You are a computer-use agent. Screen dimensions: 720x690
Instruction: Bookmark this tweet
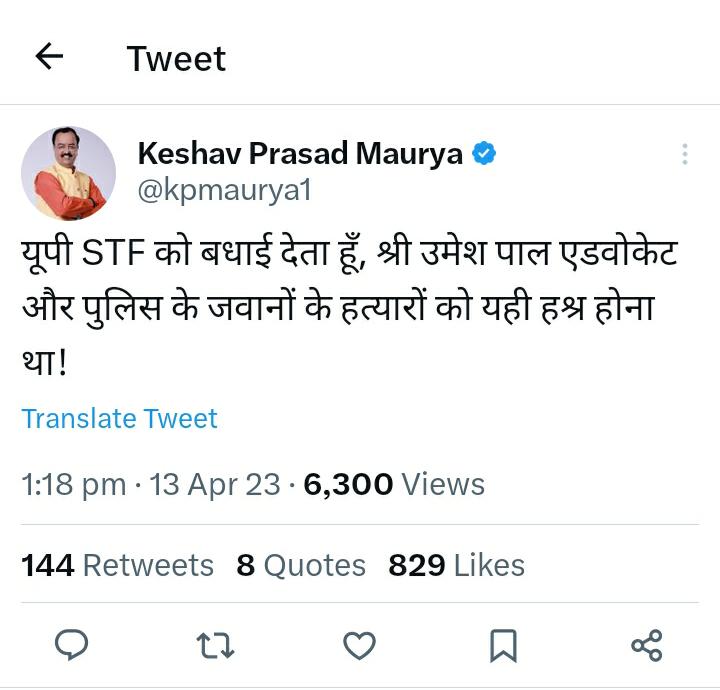pos(503,645)
